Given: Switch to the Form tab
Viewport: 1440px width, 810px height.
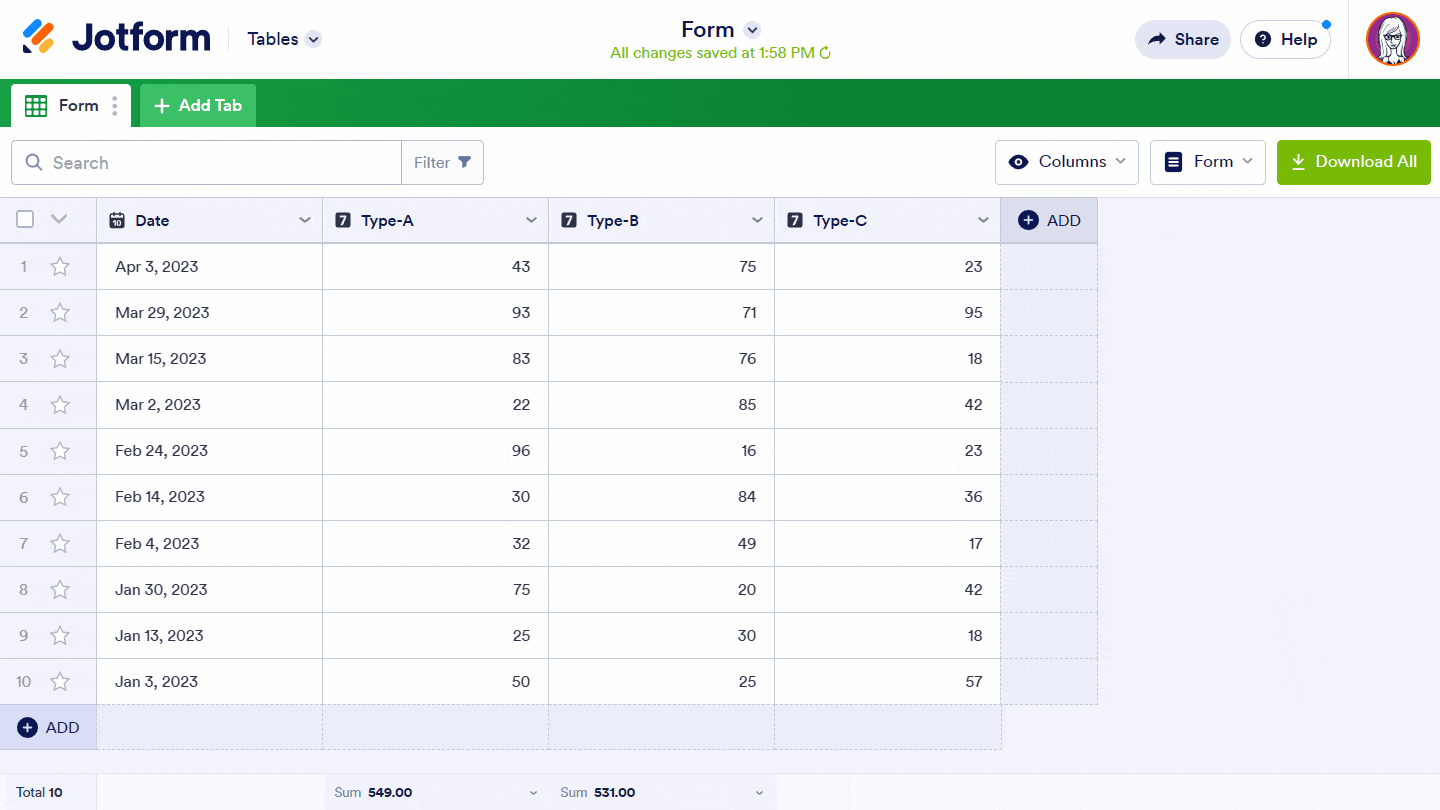Looking at the screenshot, I should click(x=66, y=105).
